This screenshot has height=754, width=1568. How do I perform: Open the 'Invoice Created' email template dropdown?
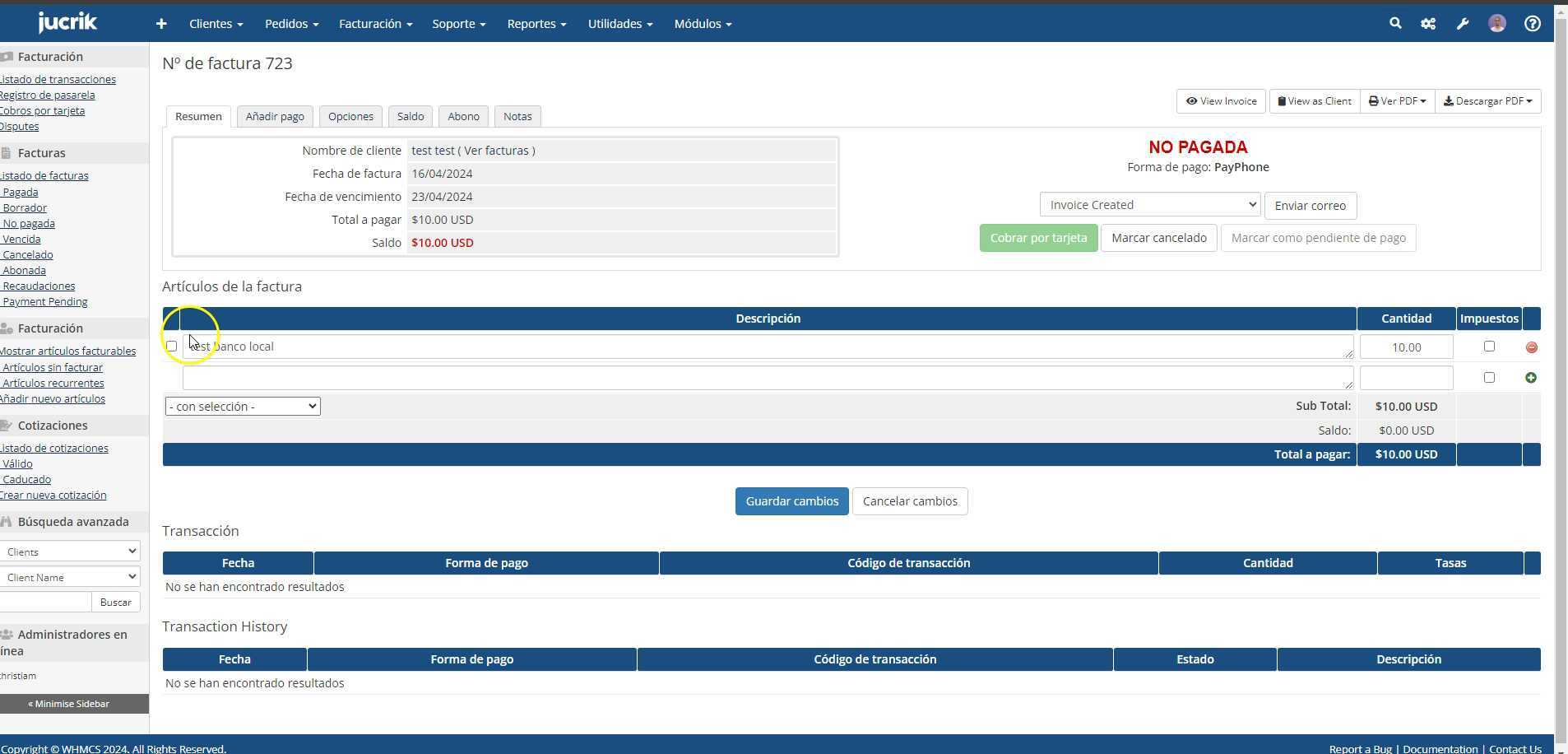tap(1149, 205)
